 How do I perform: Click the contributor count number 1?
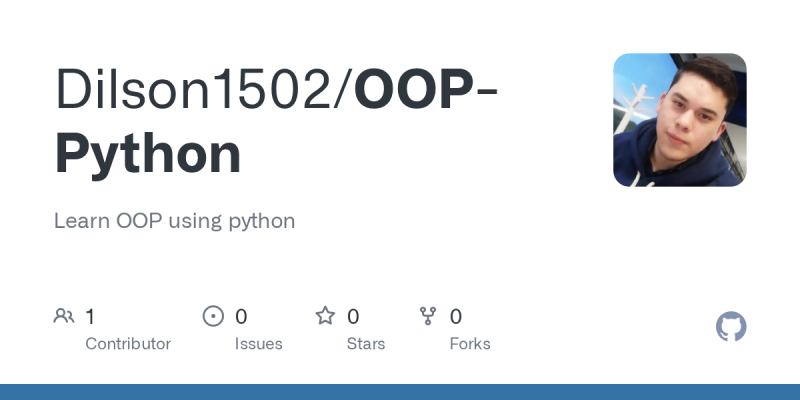[90, 317]
